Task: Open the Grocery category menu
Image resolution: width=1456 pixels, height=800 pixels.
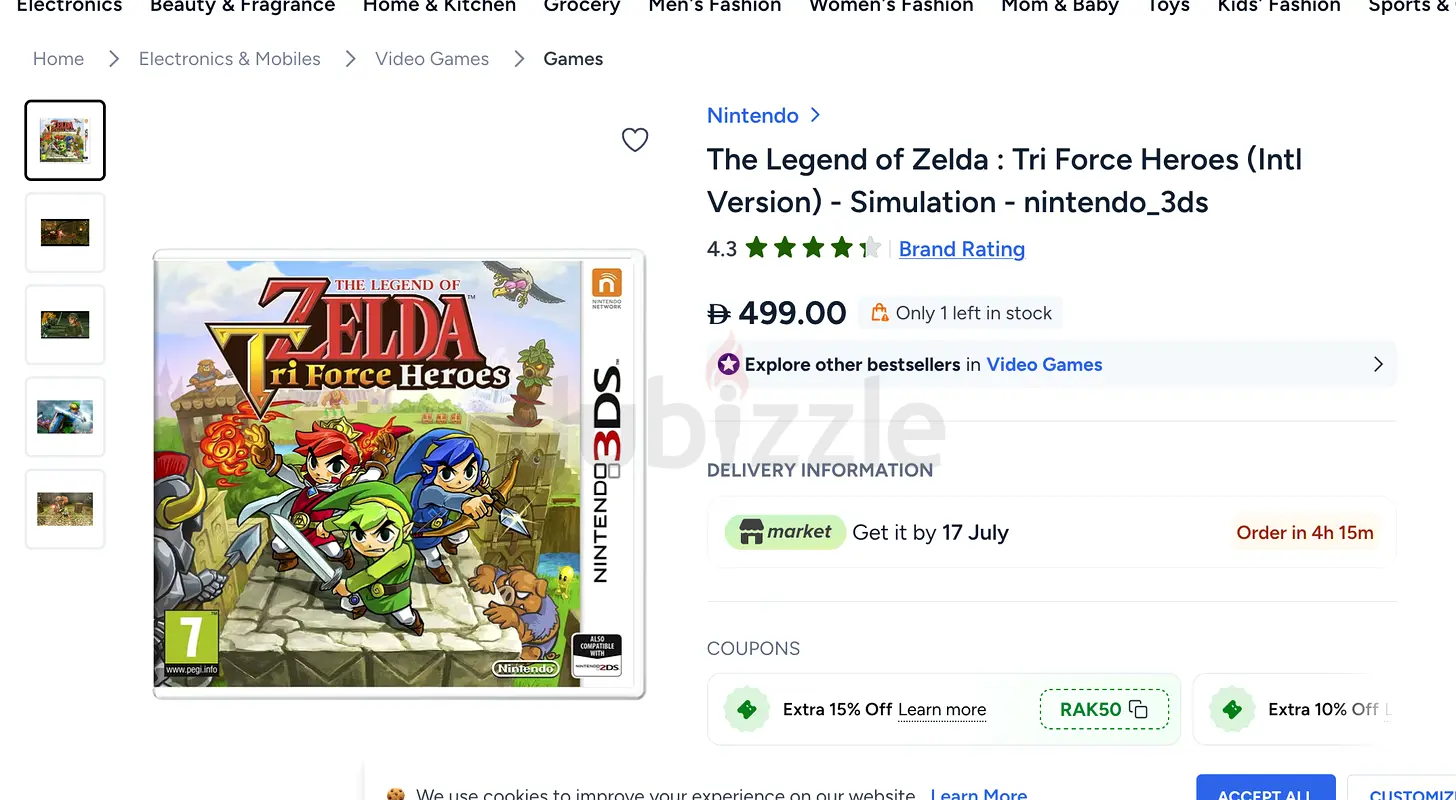Action: coord(582,6)
